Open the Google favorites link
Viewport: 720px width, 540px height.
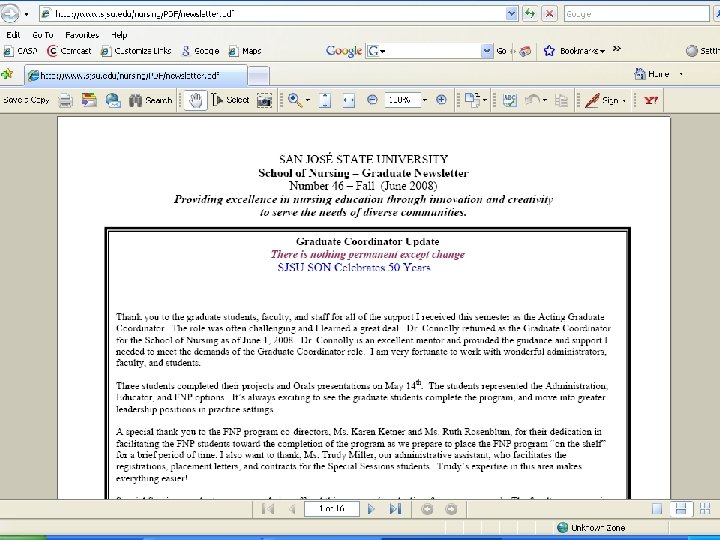coord(200,51)
